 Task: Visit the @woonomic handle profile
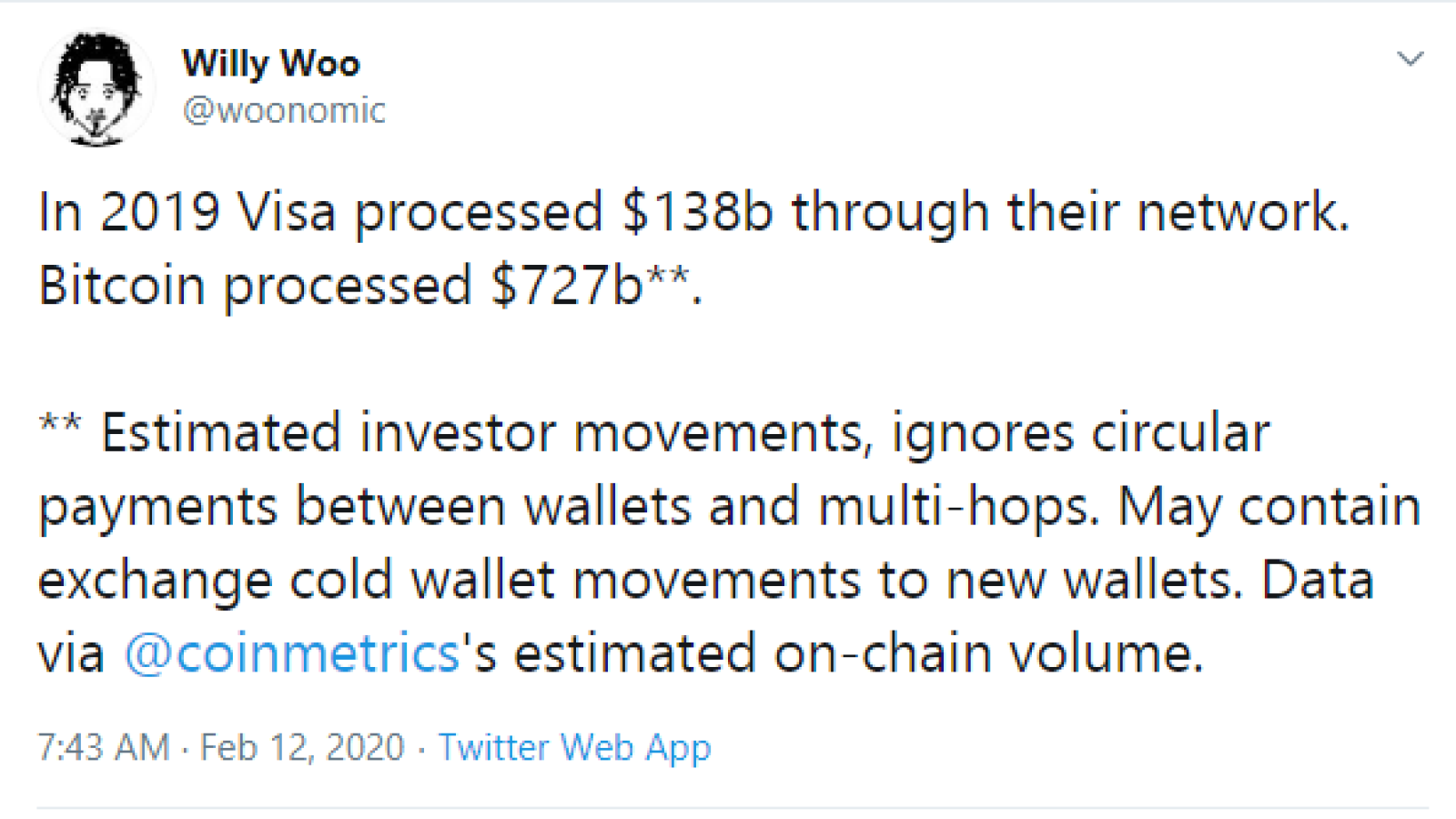[284, 111]
